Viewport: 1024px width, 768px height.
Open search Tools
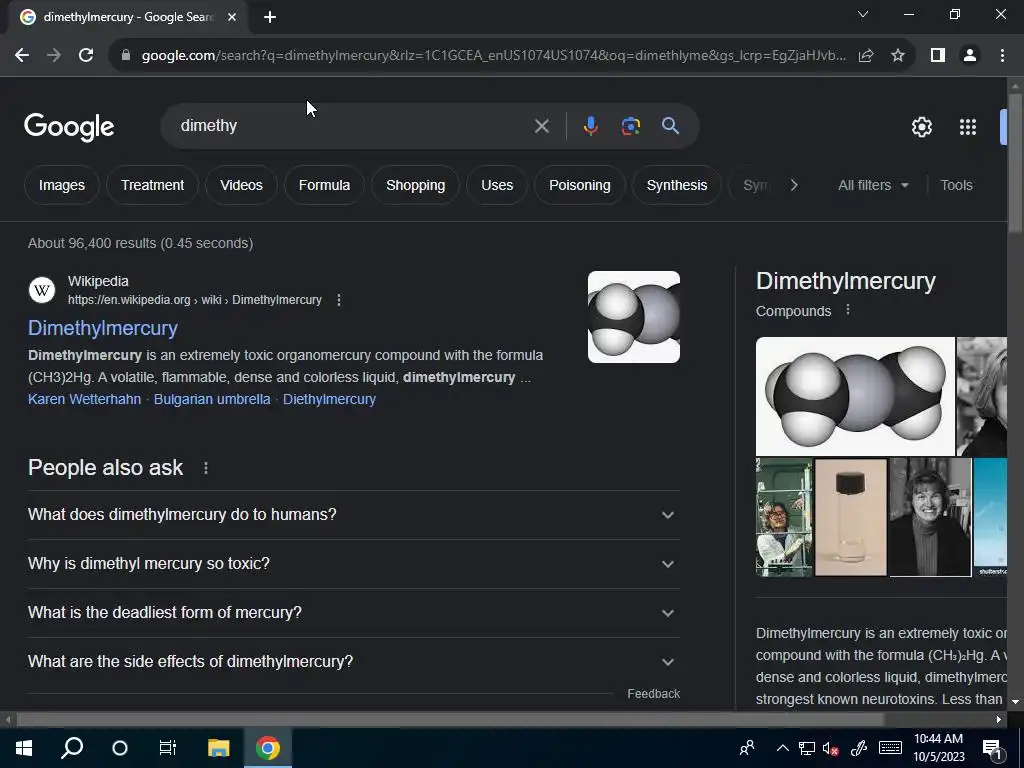coord(956,185)
